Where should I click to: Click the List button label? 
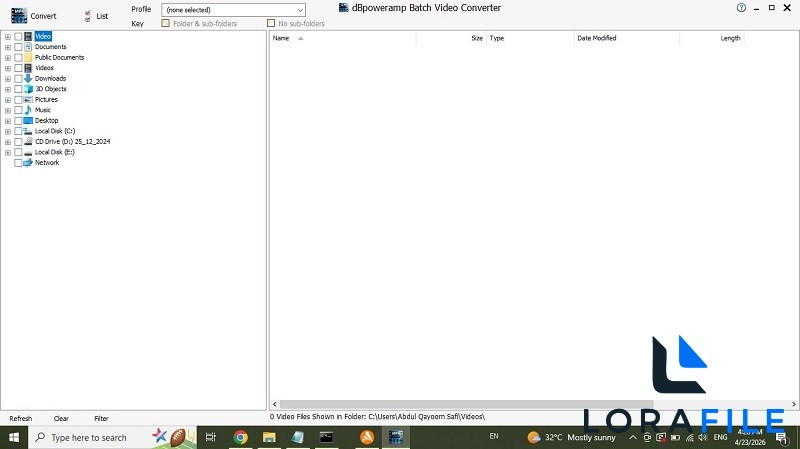click(102, 16)
